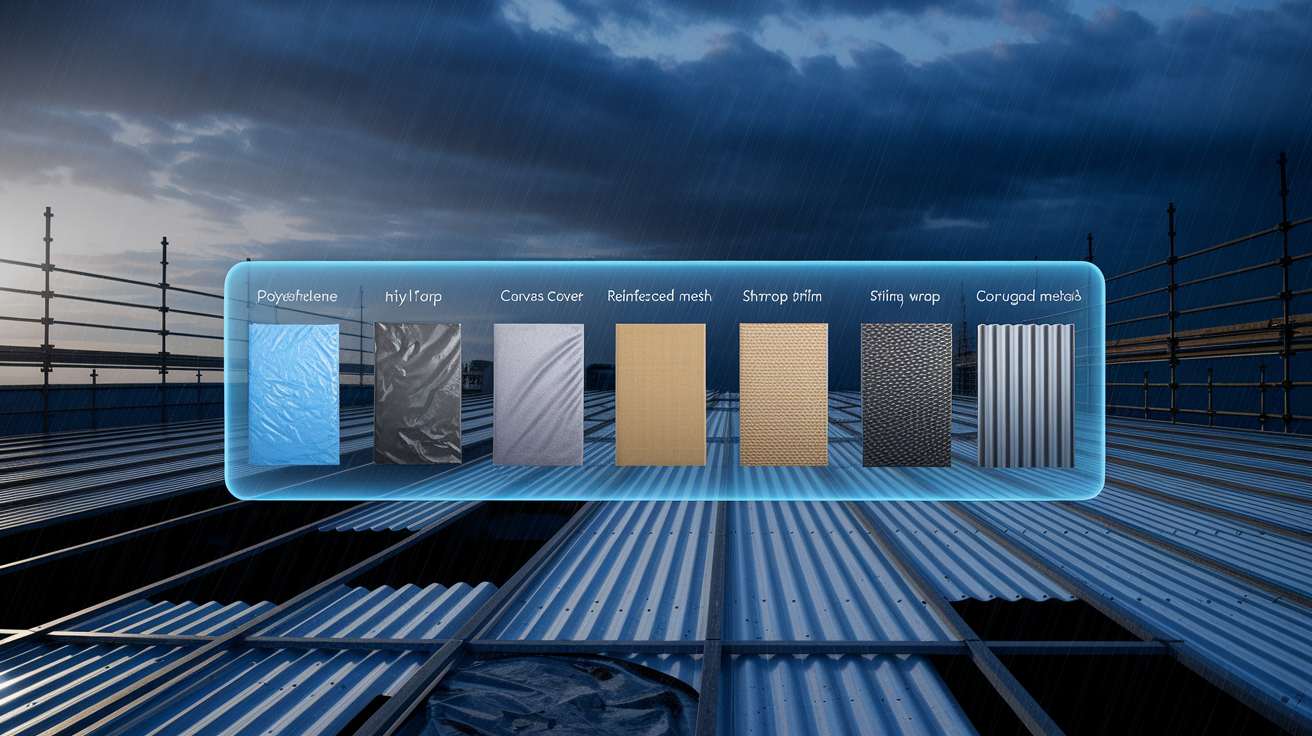Choose the "Stiing wrap" label
This screenshot has height=736, width=1312.
[904, 297]
